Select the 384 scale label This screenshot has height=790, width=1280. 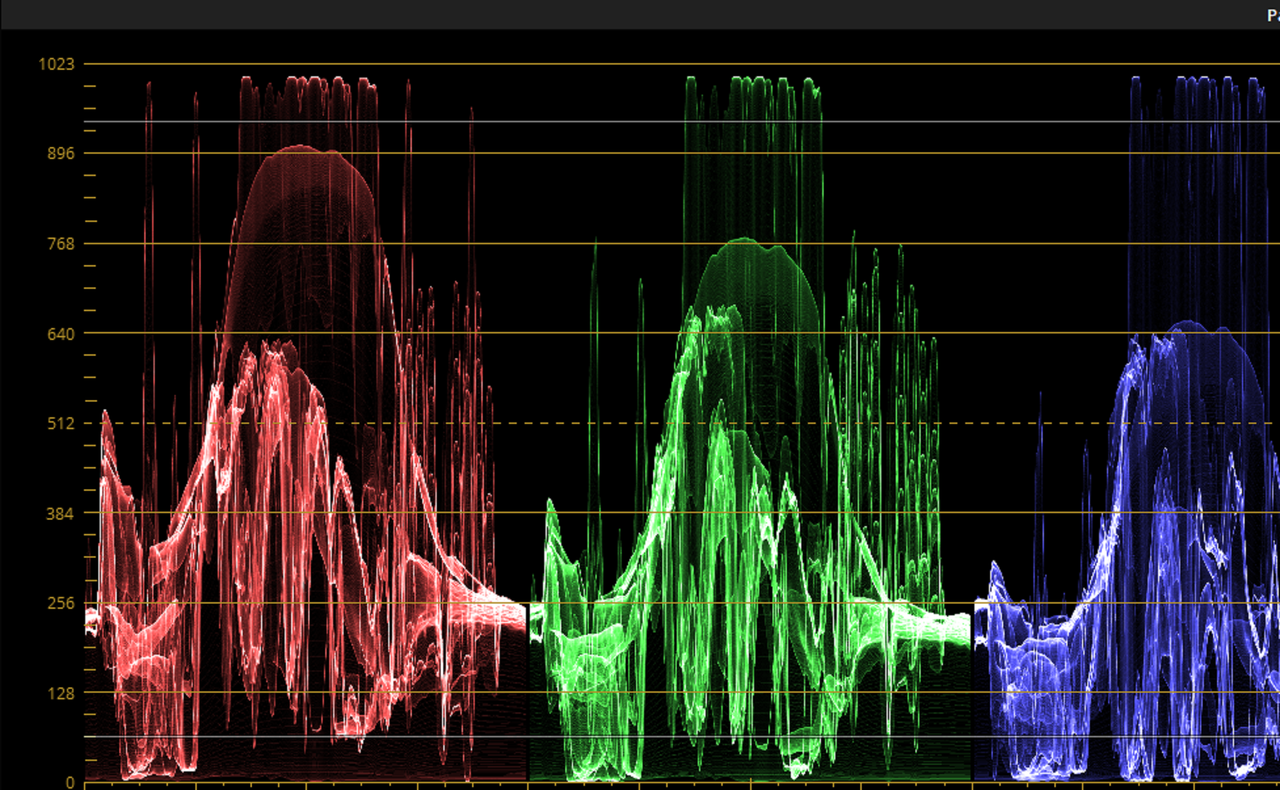[60, 513]
